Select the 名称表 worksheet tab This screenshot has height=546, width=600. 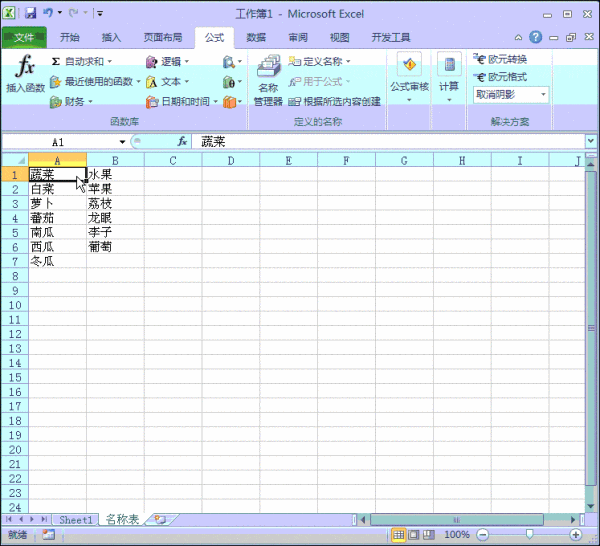point(122,519)
